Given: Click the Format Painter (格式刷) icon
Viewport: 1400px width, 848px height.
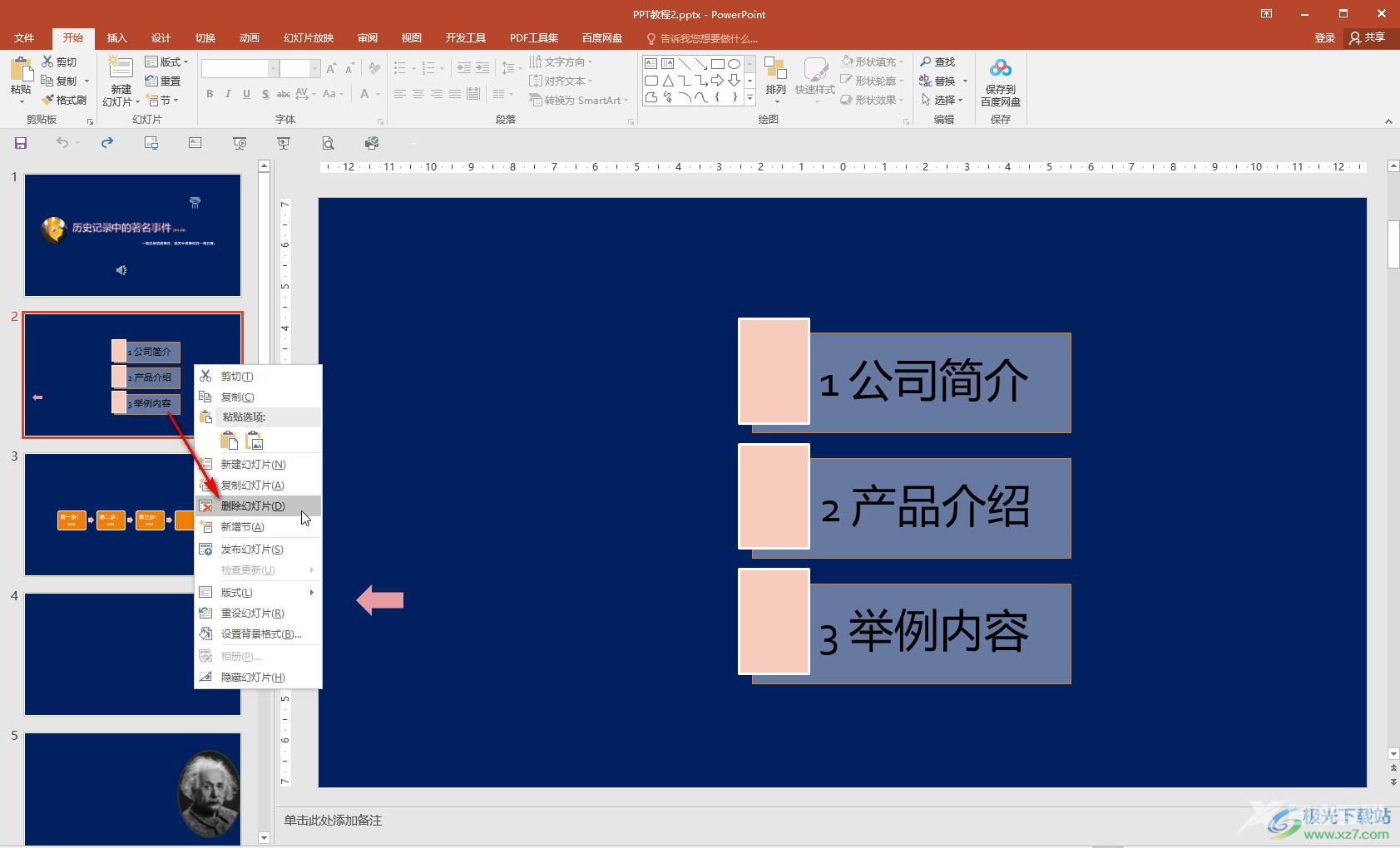Looking at the screenshot, I should 64,100.
